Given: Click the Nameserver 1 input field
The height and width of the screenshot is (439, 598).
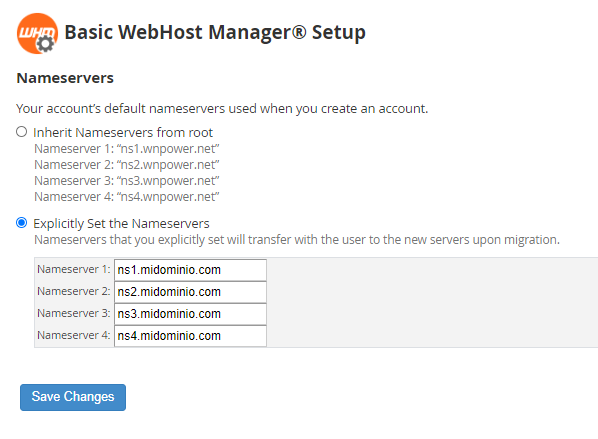Looking at the screenshot, I should click(x=190, y=270).
